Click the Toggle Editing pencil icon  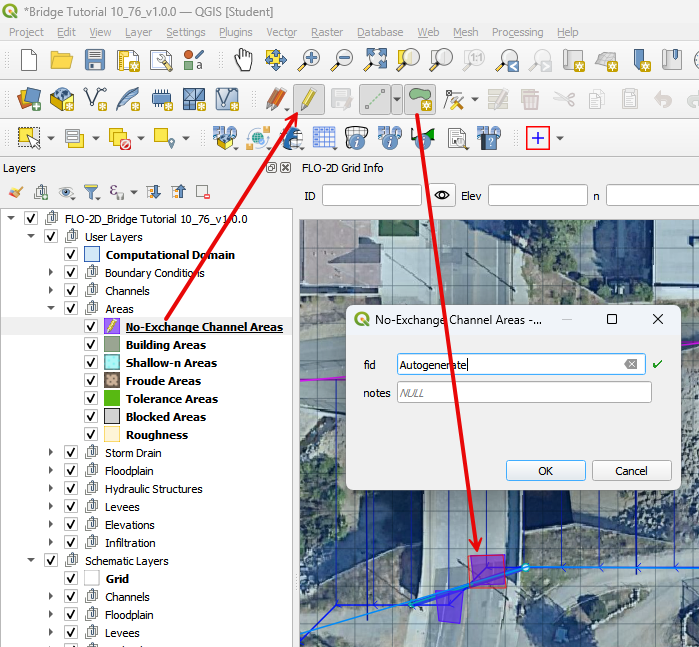309,99
